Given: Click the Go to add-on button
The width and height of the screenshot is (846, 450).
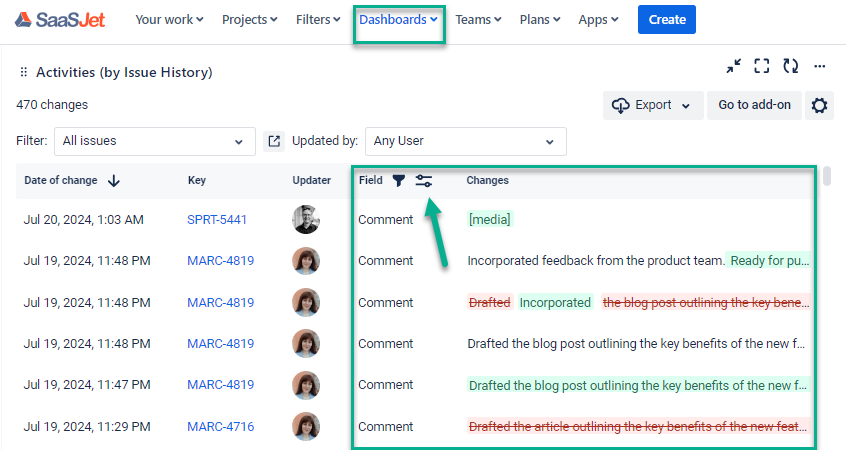Looking at the screenshot, I should pyautogui.click(x=754, y=105).
